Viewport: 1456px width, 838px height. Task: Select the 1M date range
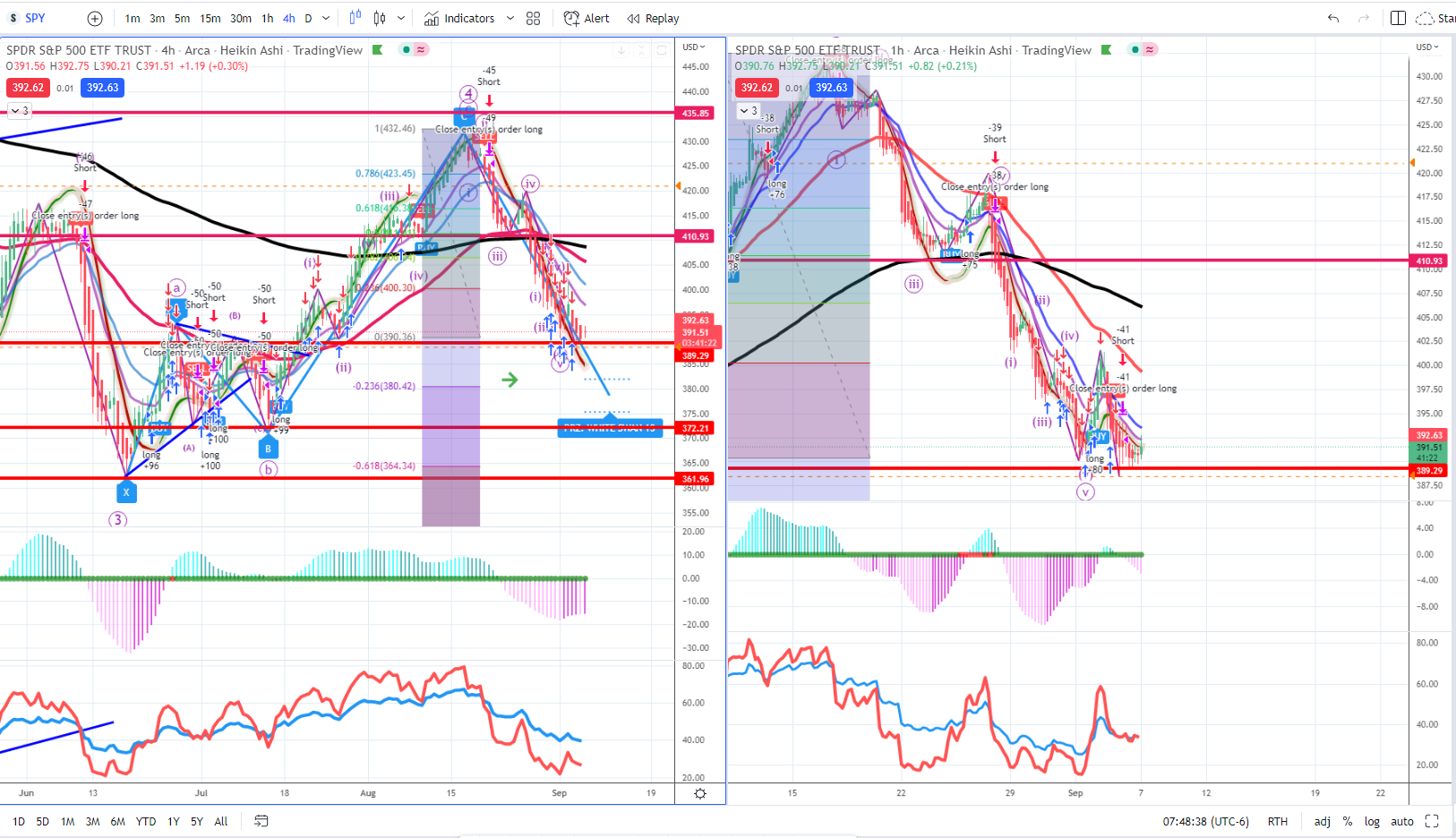(x=67, y=821)
